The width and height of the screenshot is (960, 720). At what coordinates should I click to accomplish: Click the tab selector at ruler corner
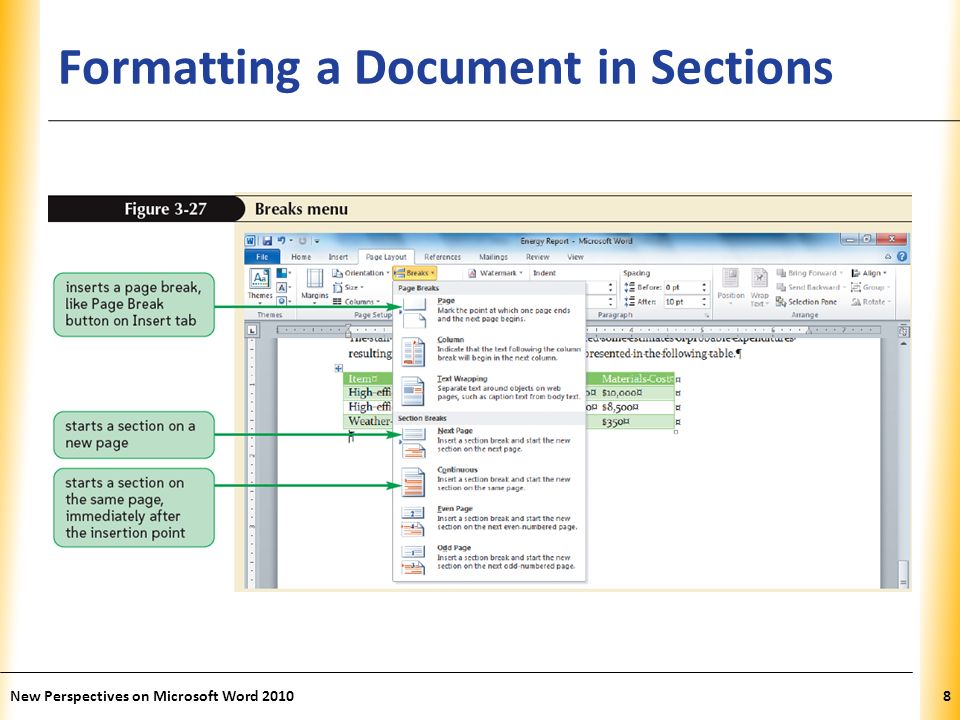pyautogui.click(x=252, y=331)
